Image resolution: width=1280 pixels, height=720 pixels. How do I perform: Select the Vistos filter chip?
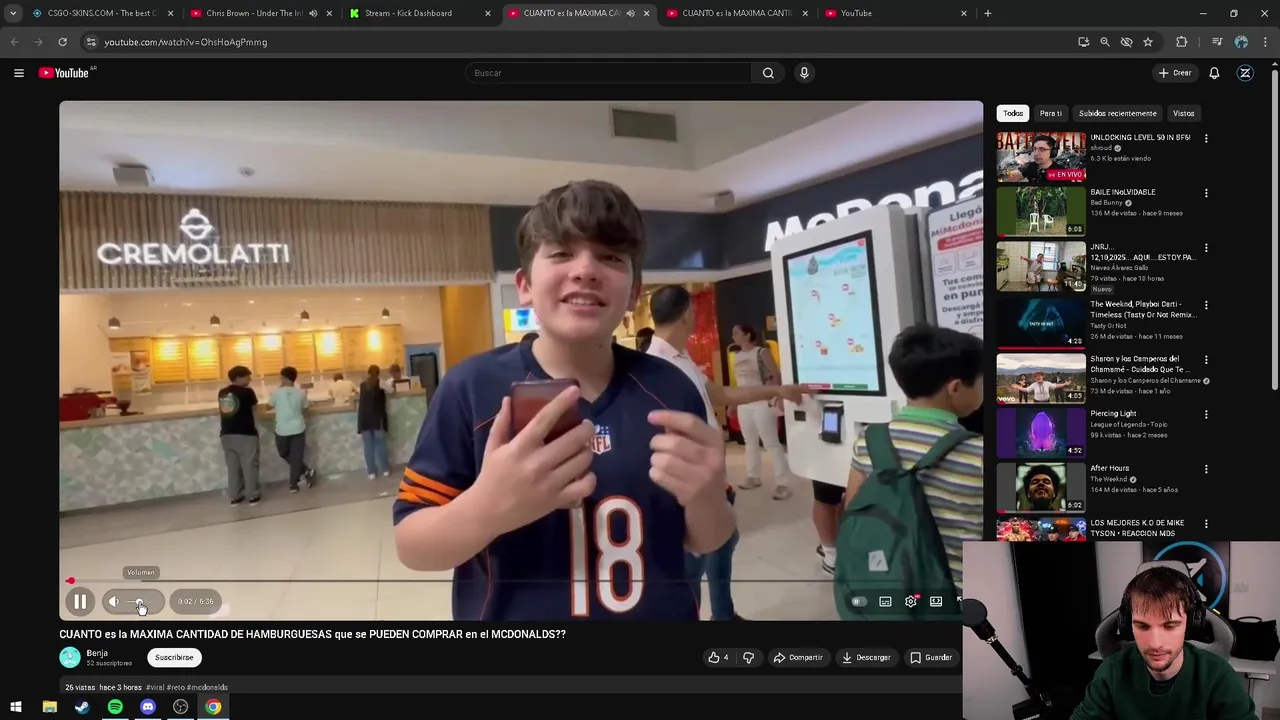pos(1184,113)
